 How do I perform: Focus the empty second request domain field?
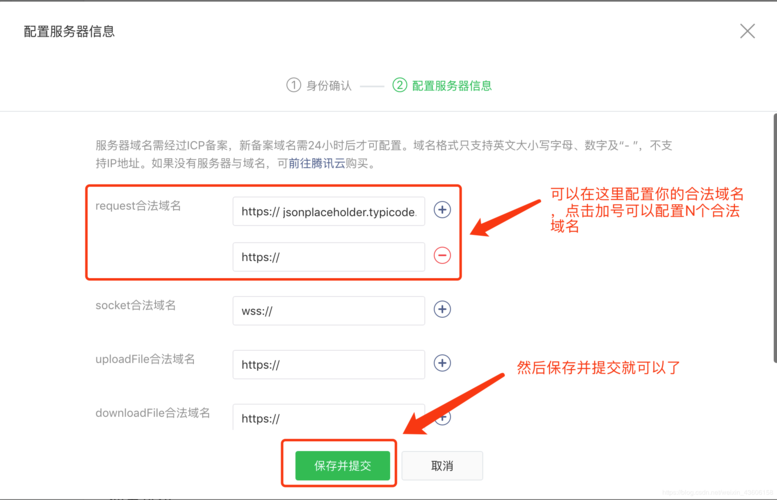tap(329, 257)
